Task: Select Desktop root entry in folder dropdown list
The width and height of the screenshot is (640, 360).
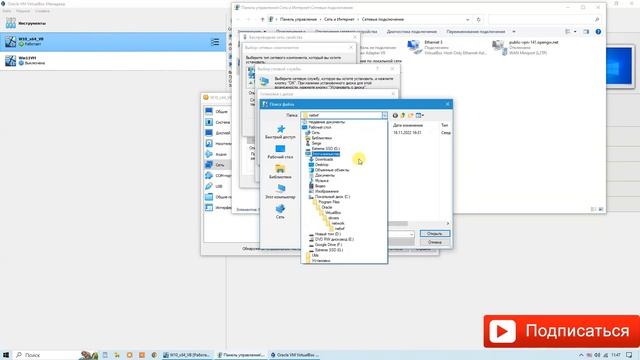Action: (320, 127)
